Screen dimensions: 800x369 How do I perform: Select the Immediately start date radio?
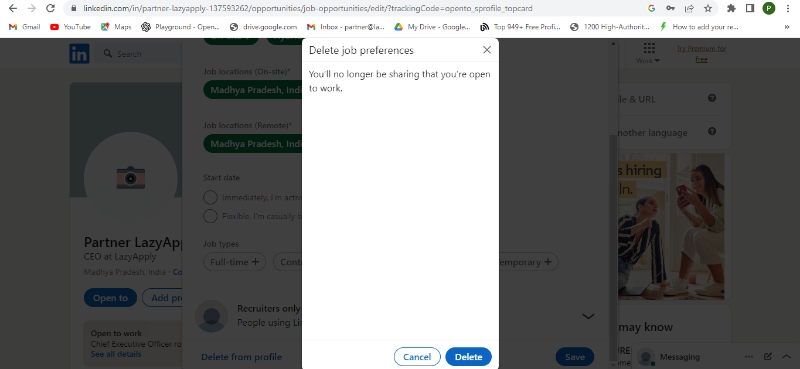(210, 198)
